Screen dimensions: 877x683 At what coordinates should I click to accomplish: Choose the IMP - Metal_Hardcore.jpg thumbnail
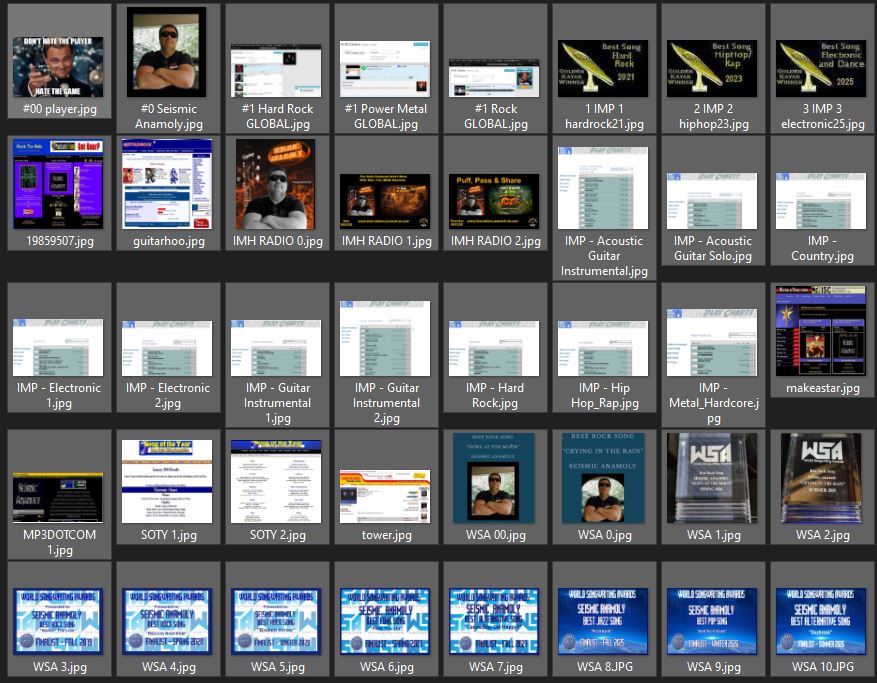click(712, 342)
